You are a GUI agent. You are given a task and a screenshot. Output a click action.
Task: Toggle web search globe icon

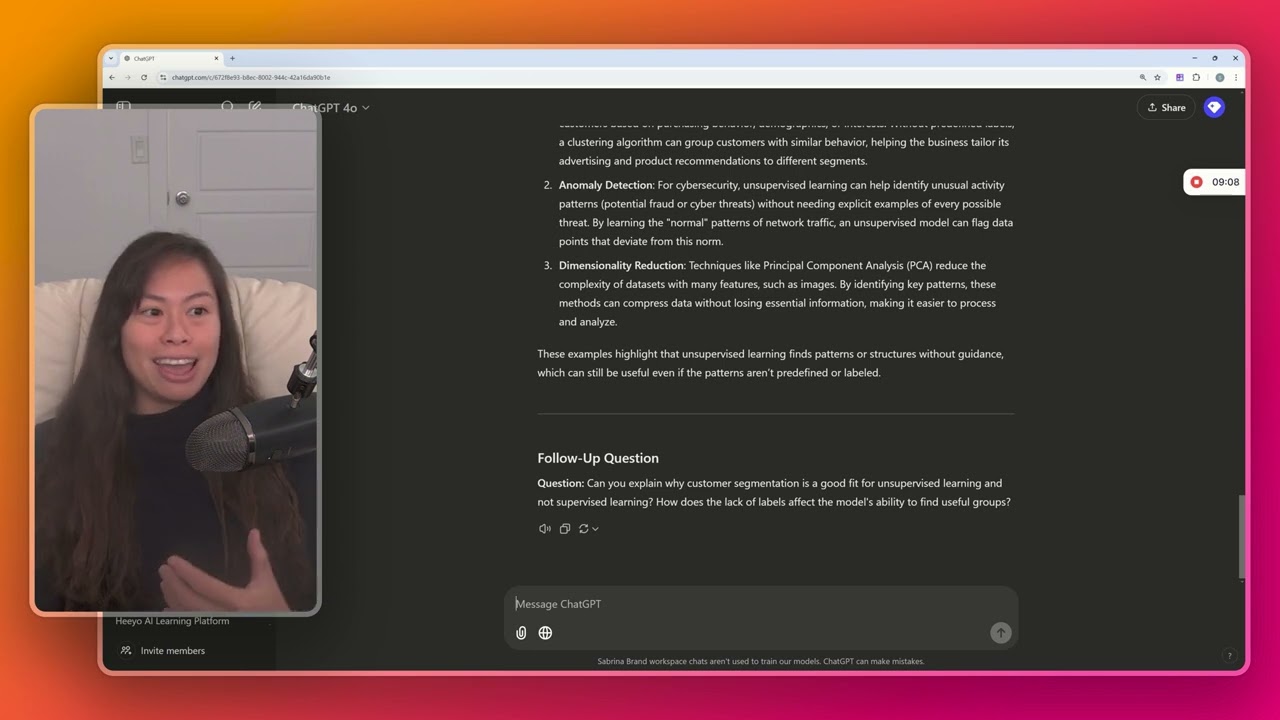coord(545,633)
